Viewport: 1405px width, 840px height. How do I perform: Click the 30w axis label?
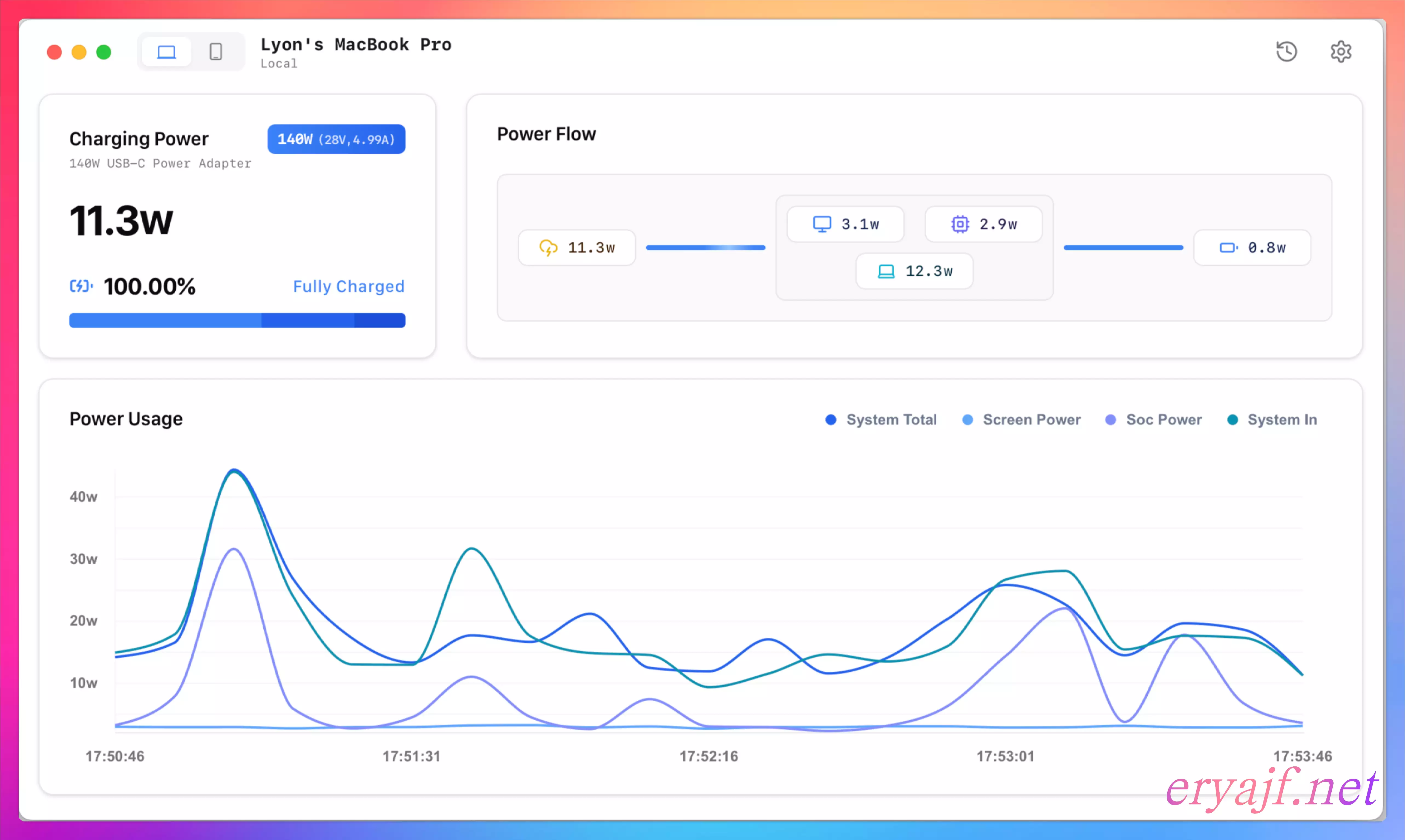83,559
